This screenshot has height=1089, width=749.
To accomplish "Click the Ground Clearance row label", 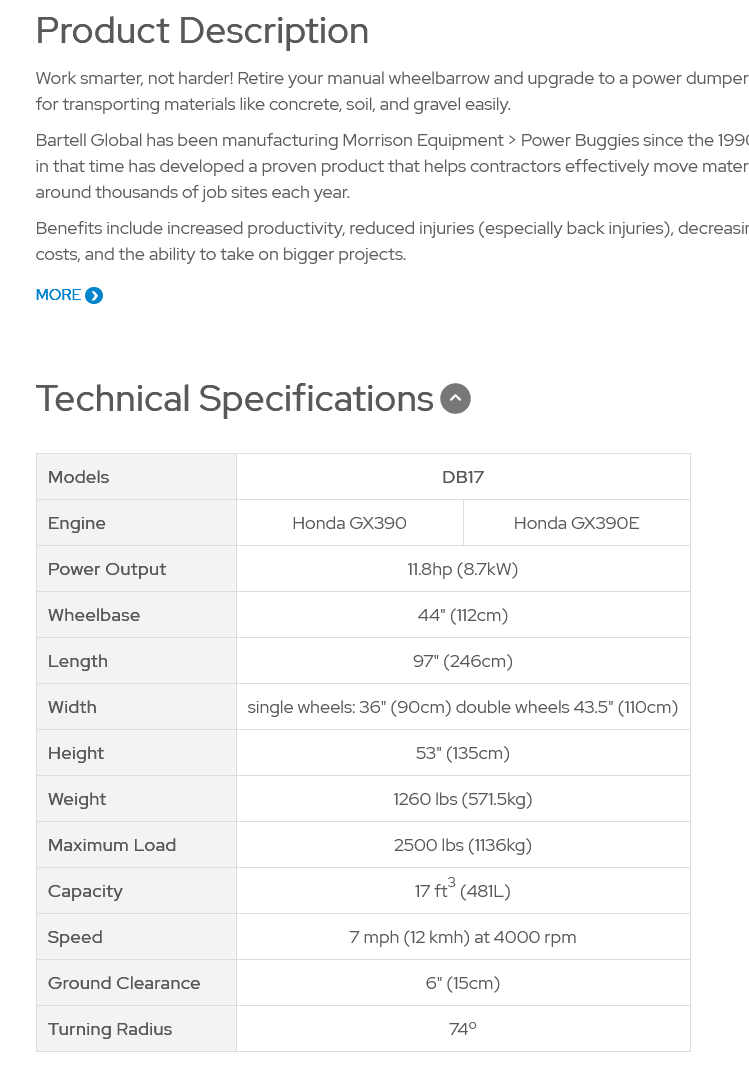I will (124, 983).
